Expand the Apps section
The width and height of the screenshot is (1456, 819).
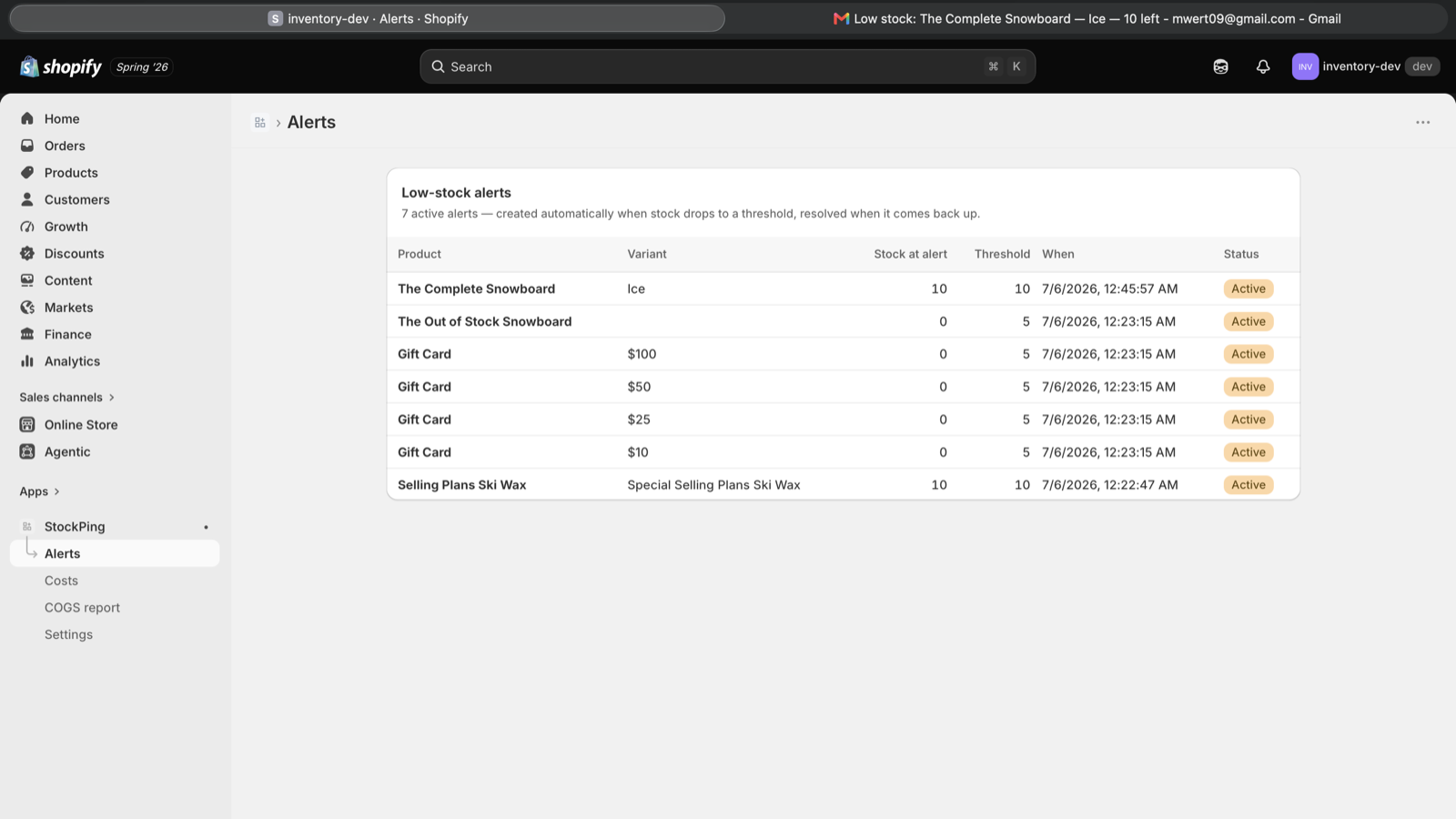point(40,491)
